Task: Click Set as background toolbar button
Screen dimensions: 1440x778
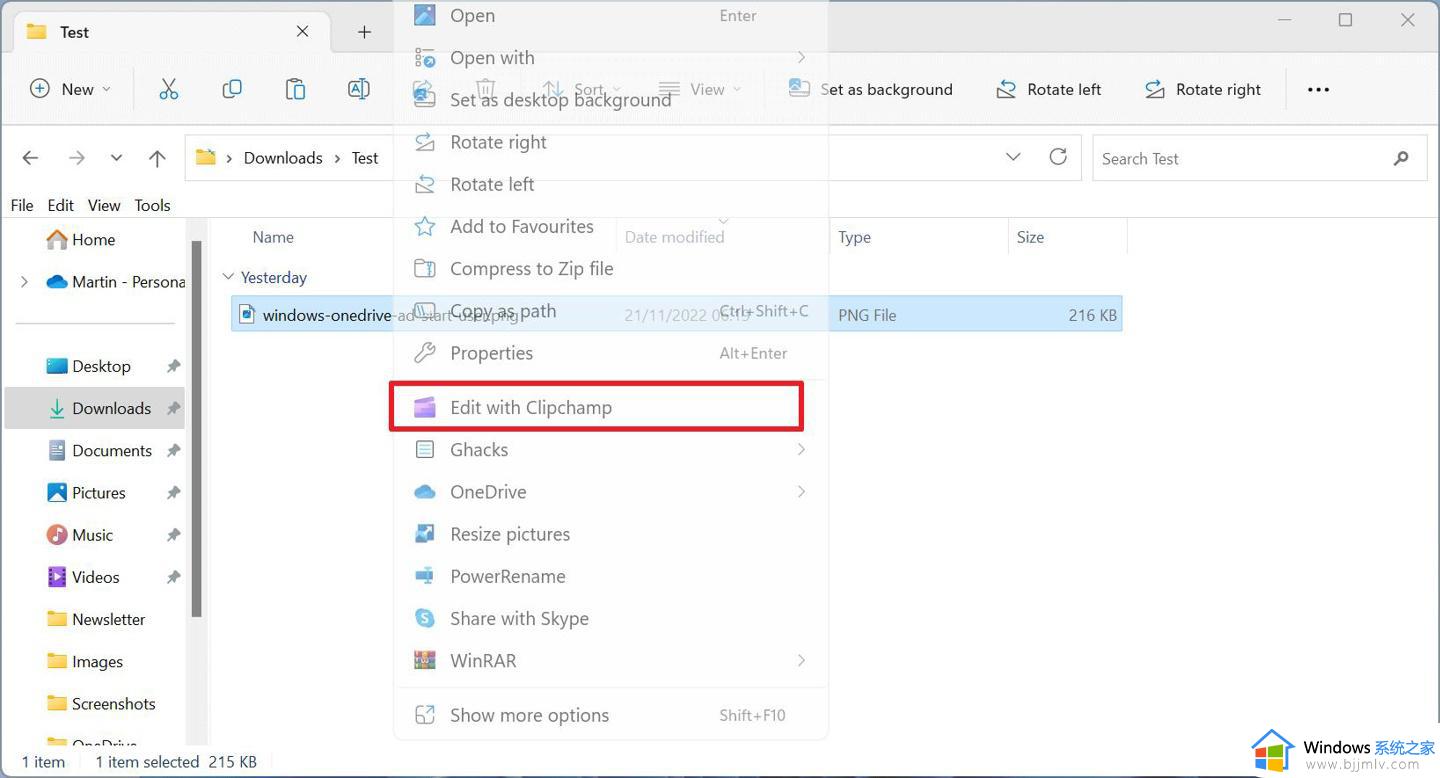Action: pyautogui.click(x=871, y=89)
